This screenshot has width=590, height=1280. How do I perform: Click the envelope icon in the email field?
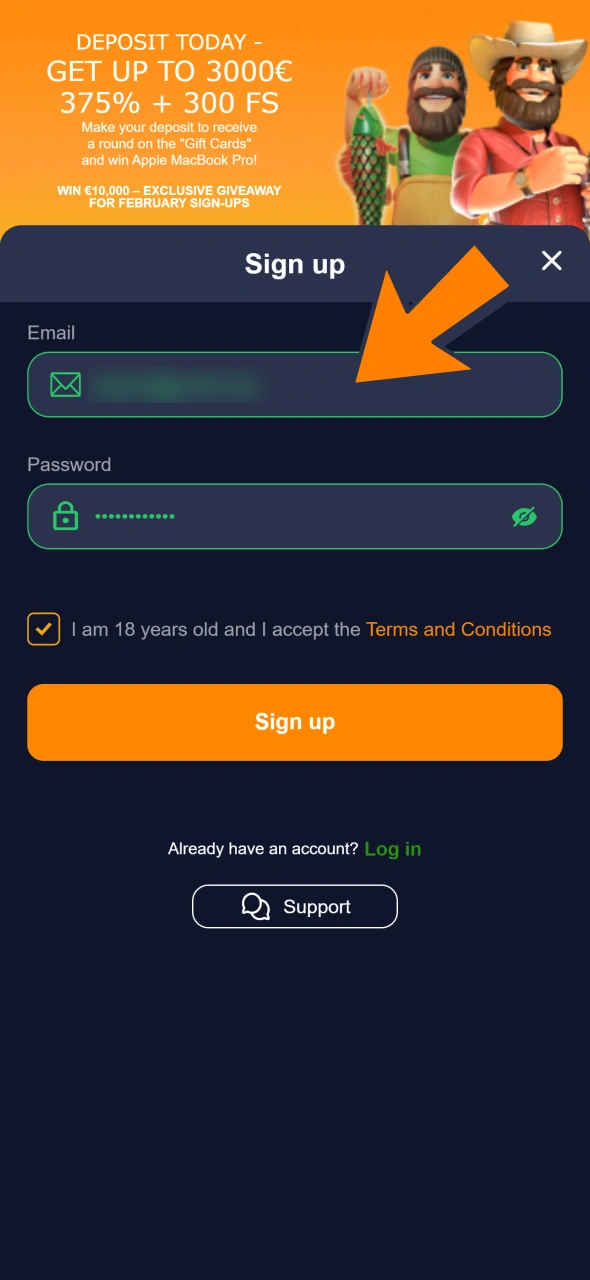tap(65, 384)
